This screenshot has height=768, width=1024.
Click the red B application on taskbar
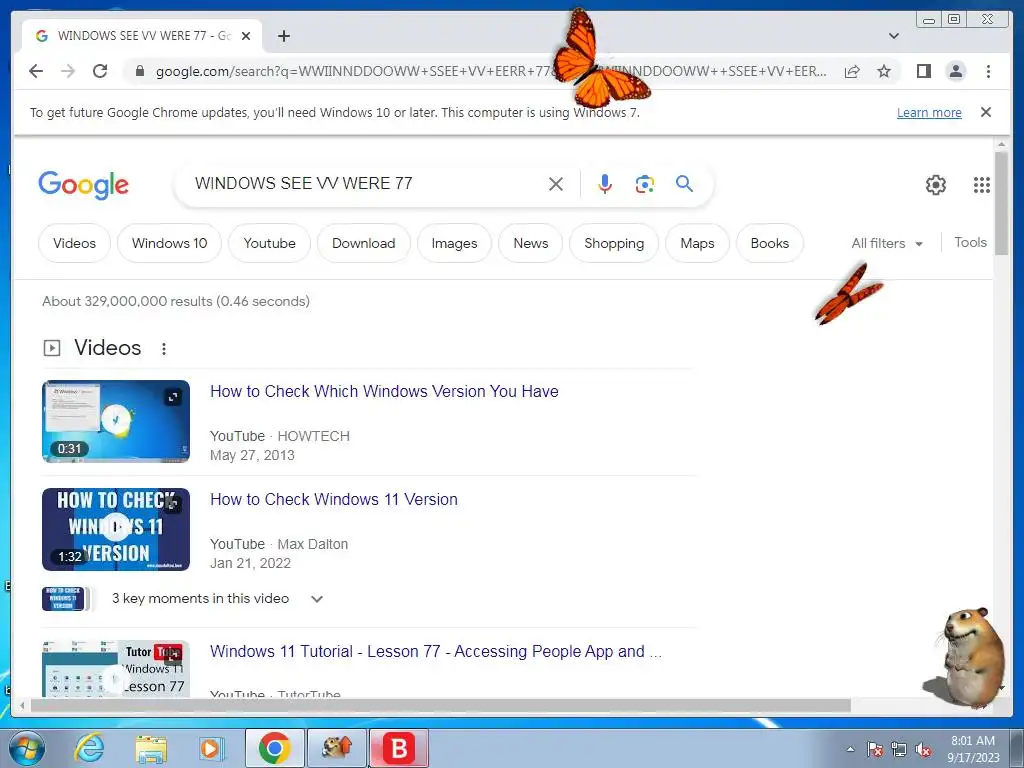(399, 748)
